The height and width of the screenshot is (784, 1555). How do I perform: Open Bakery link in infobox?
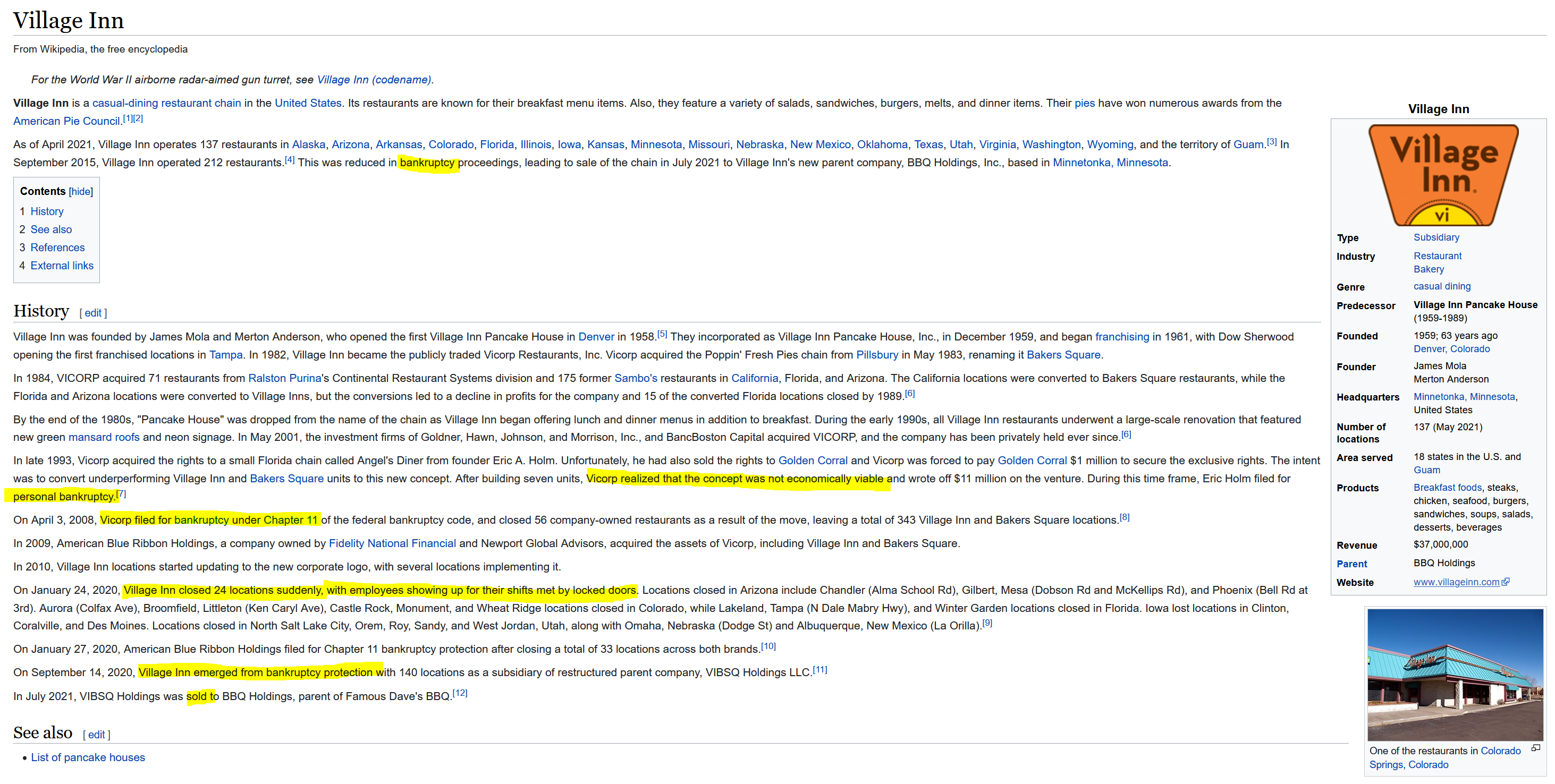pos(1429,269)
